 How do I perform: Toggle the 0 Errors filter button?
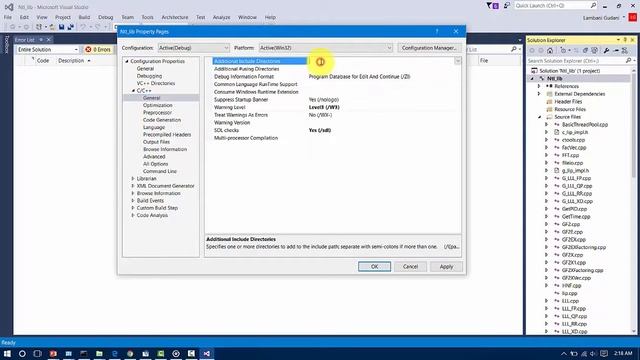[x=98, y=49]
